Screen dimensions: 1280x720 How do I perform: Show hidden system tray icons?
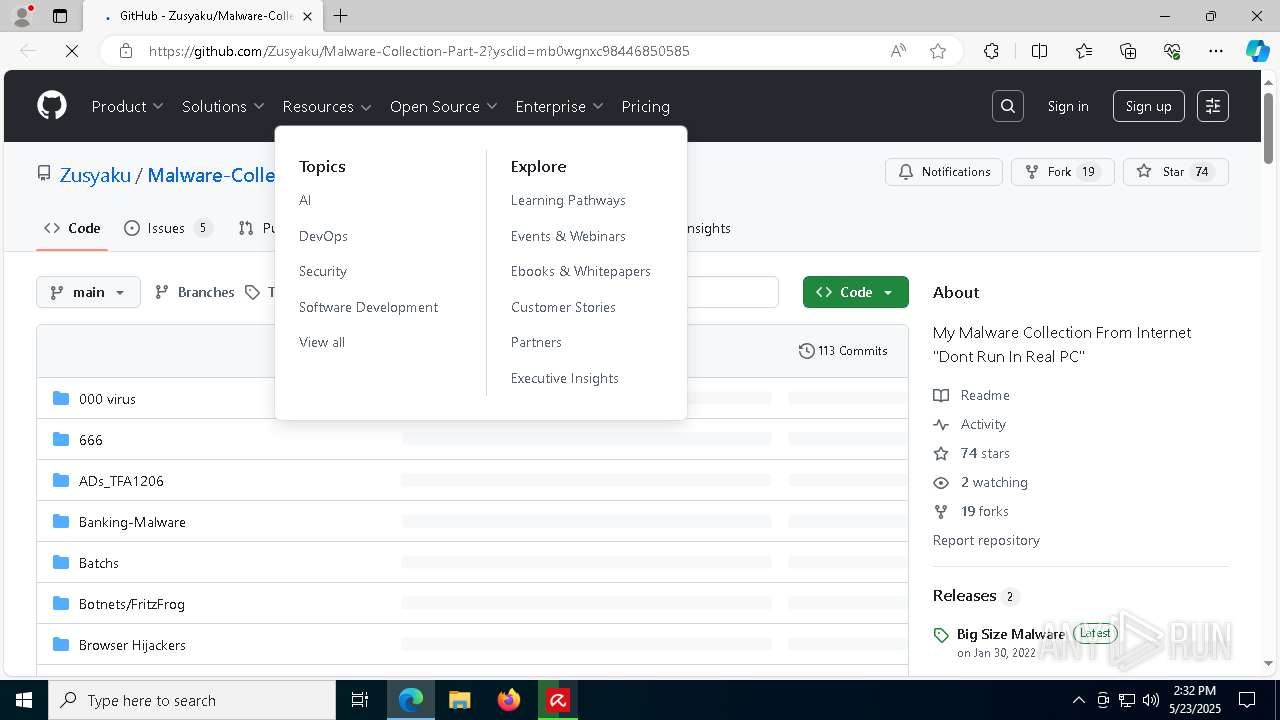pyautogui.click(x=1078, y=700)
